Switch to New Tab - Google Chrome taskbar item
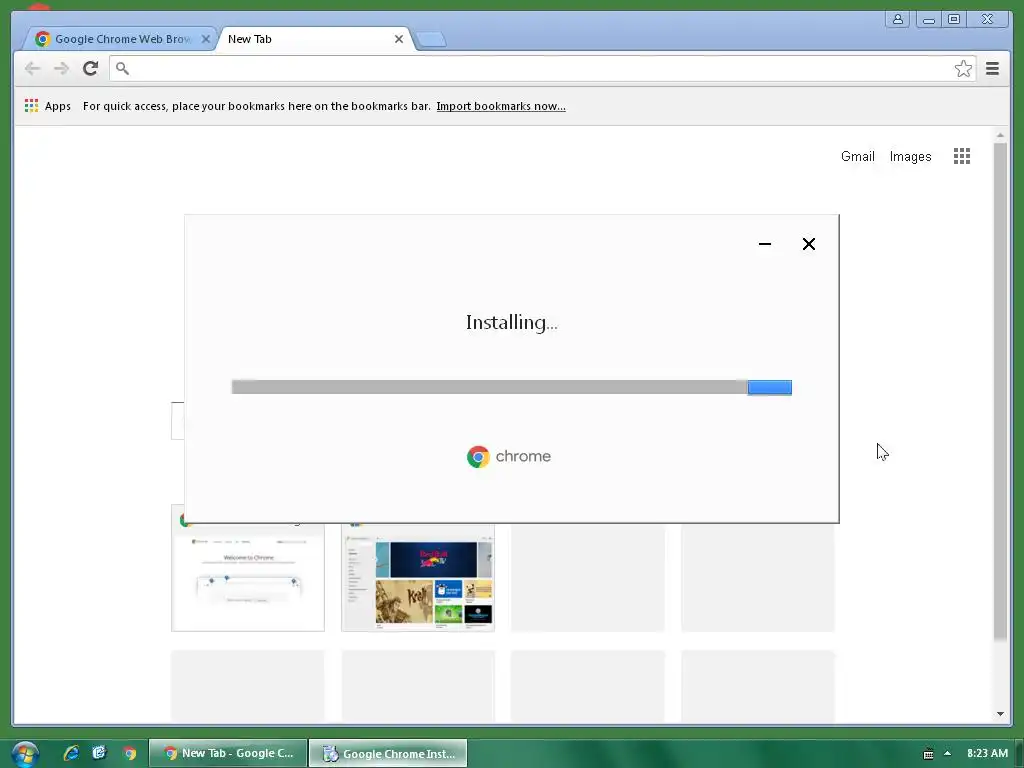This screenshot has height=768, width=1024. pos(228,753)
